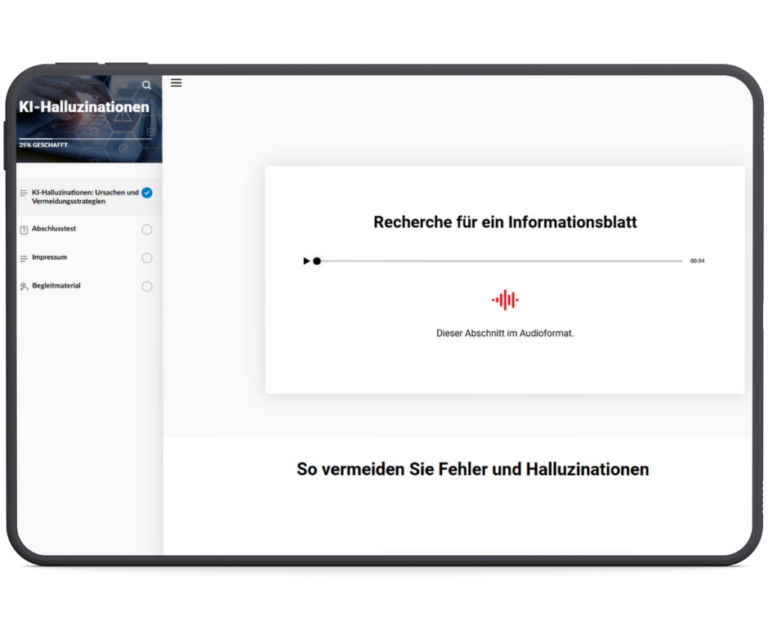
Task: Click heading Recherche für ein Informationsblatt
Action: point(505,222)
